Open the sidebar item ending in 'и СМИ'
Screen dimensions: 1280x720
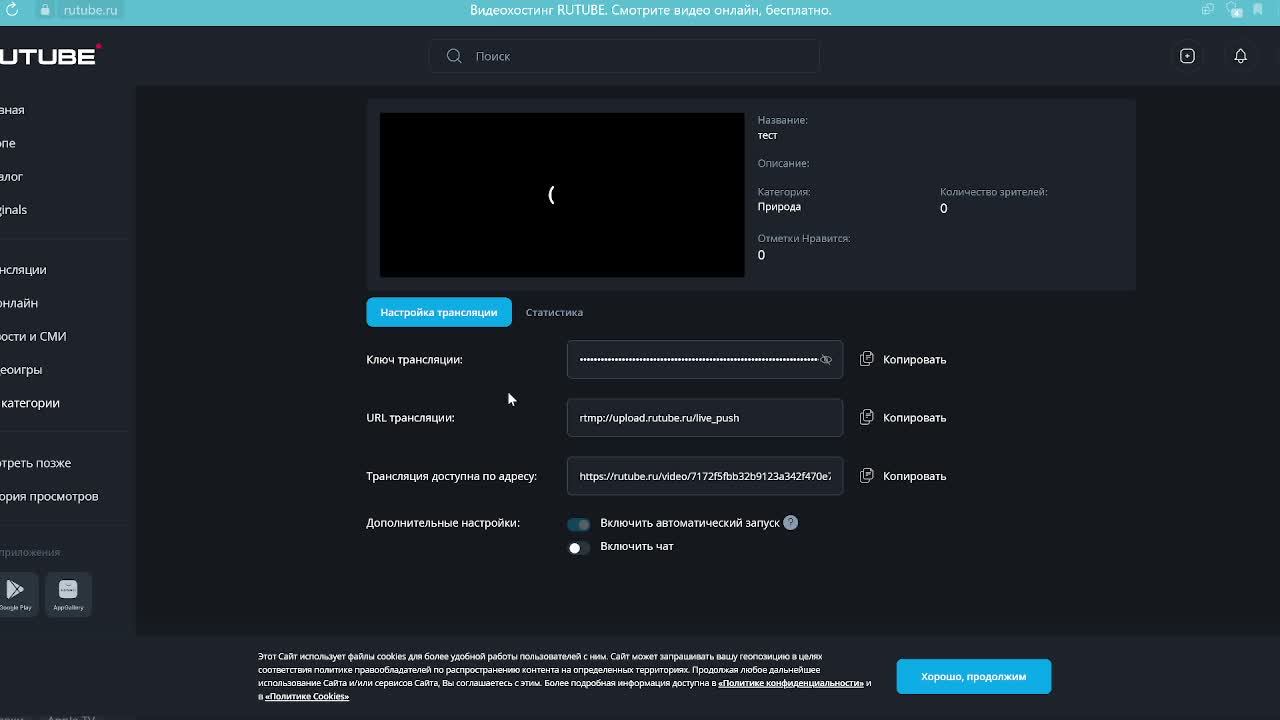coord(33,336)
